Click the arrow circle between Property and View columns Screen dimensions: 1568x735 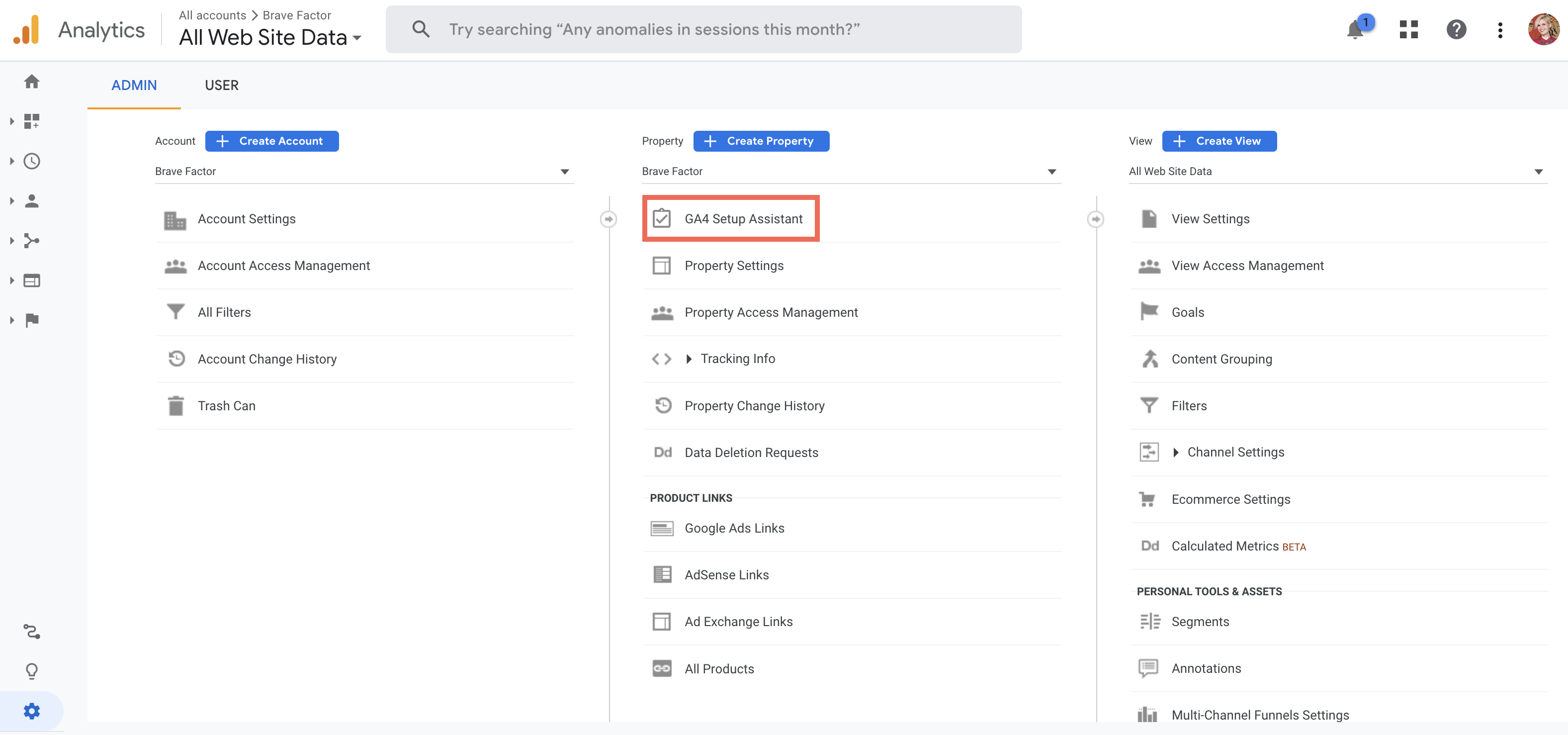(x=1095, y=219)
